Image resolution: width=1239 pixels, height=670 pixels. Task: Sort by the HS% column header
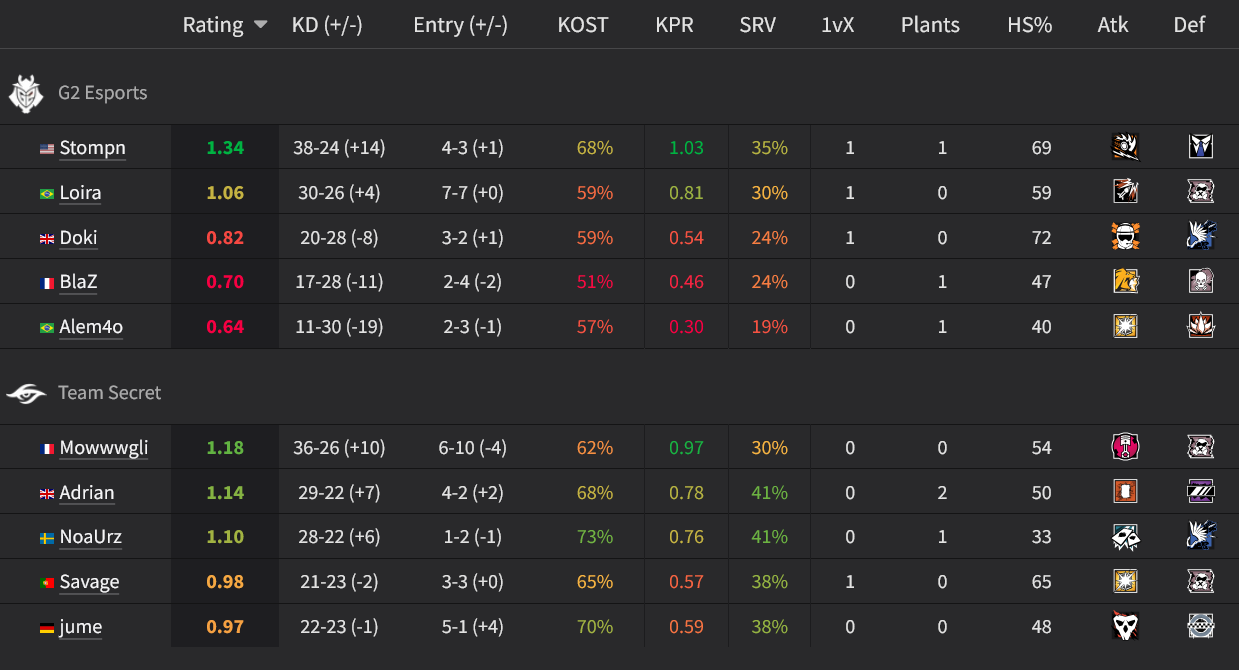(x=1029, y=25)
